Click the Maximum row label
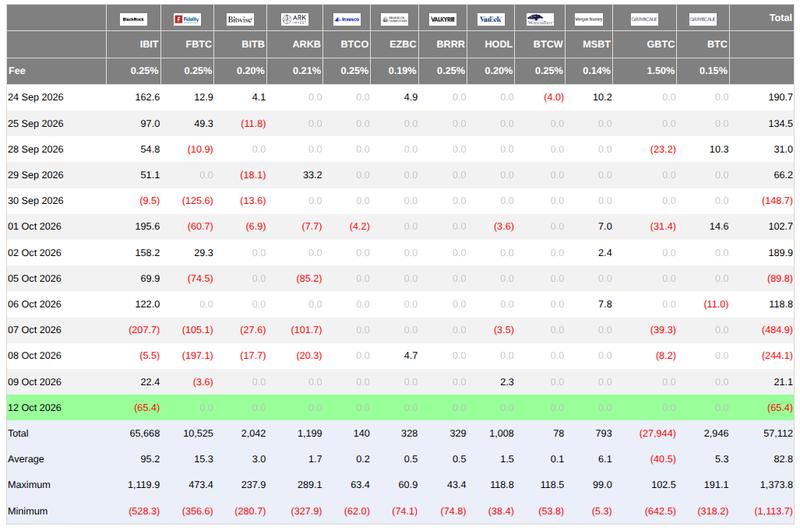800x530 pixels. click(29, 485)
